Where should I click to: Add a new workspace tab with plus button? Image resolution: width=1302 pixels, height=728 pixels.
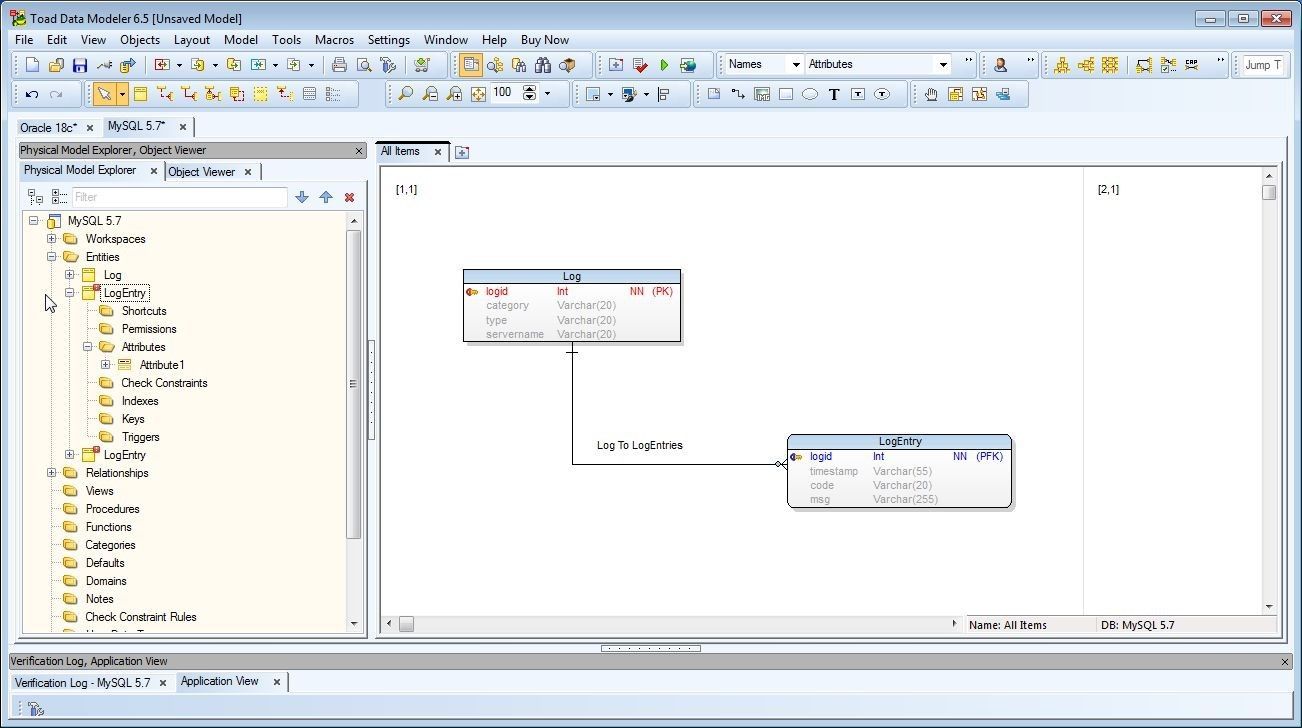point(461,152)
